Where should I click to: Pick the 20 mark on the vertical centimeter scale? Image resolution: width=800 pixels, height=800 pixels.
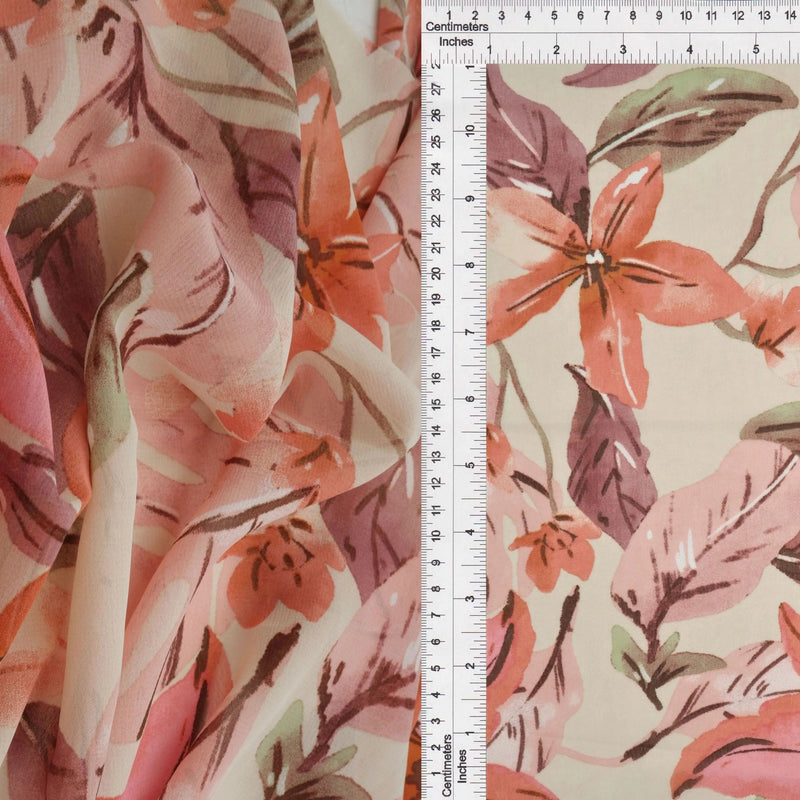[x=437, y=274]
